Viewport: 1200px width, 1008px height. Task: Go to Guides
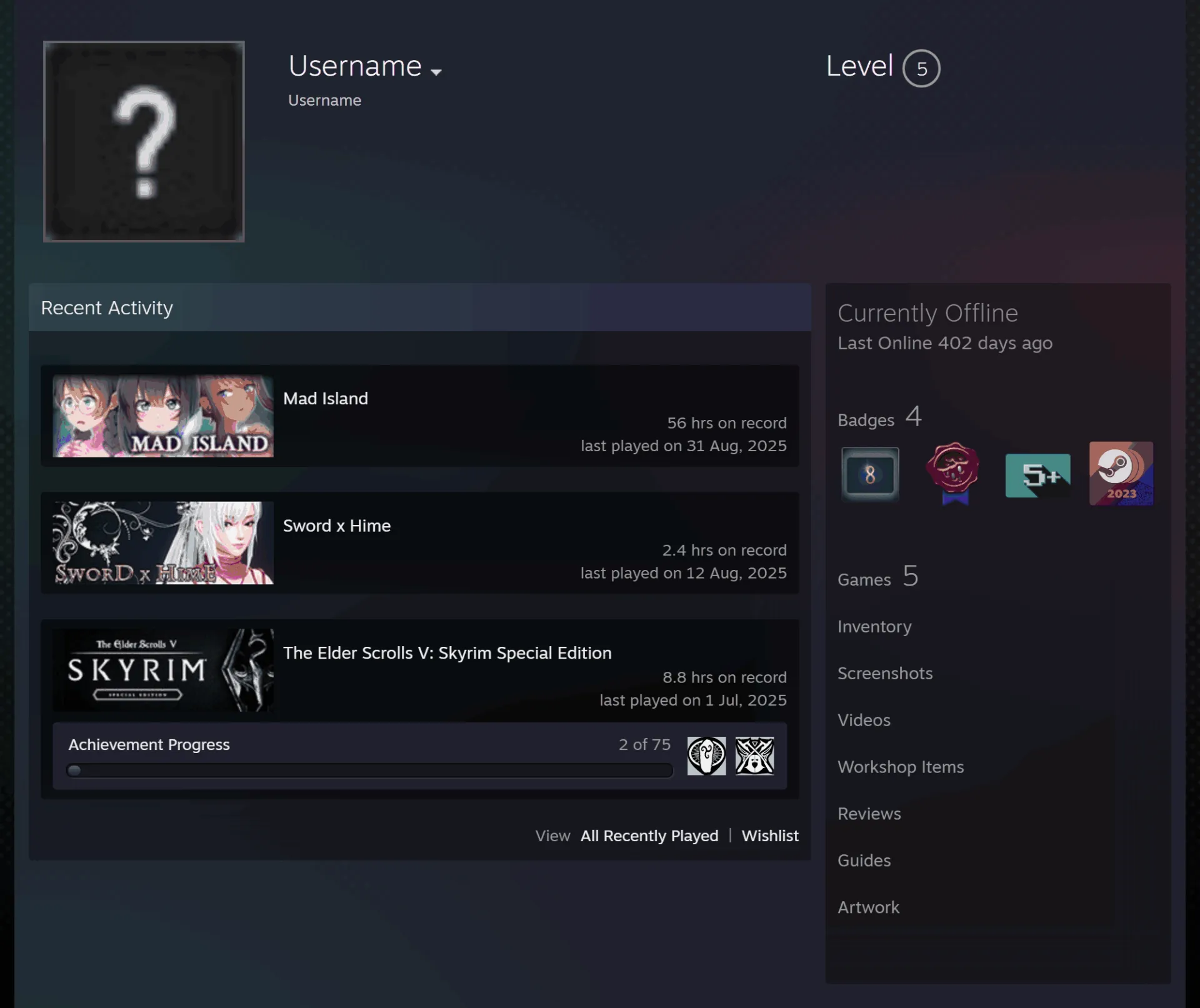pyautogui.click(x=864, y=861)
